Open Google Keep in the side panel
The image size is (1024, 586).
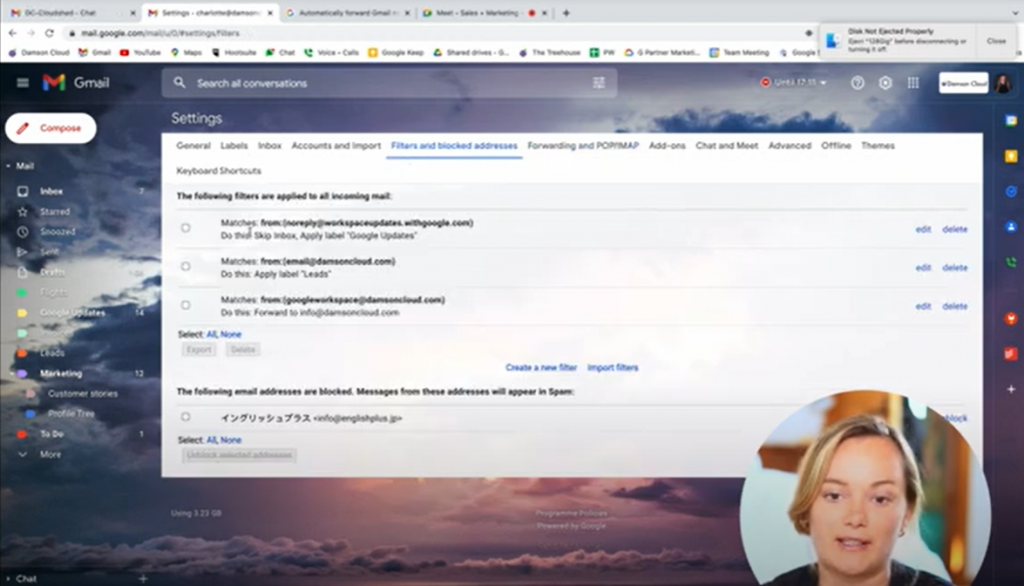1011,155
